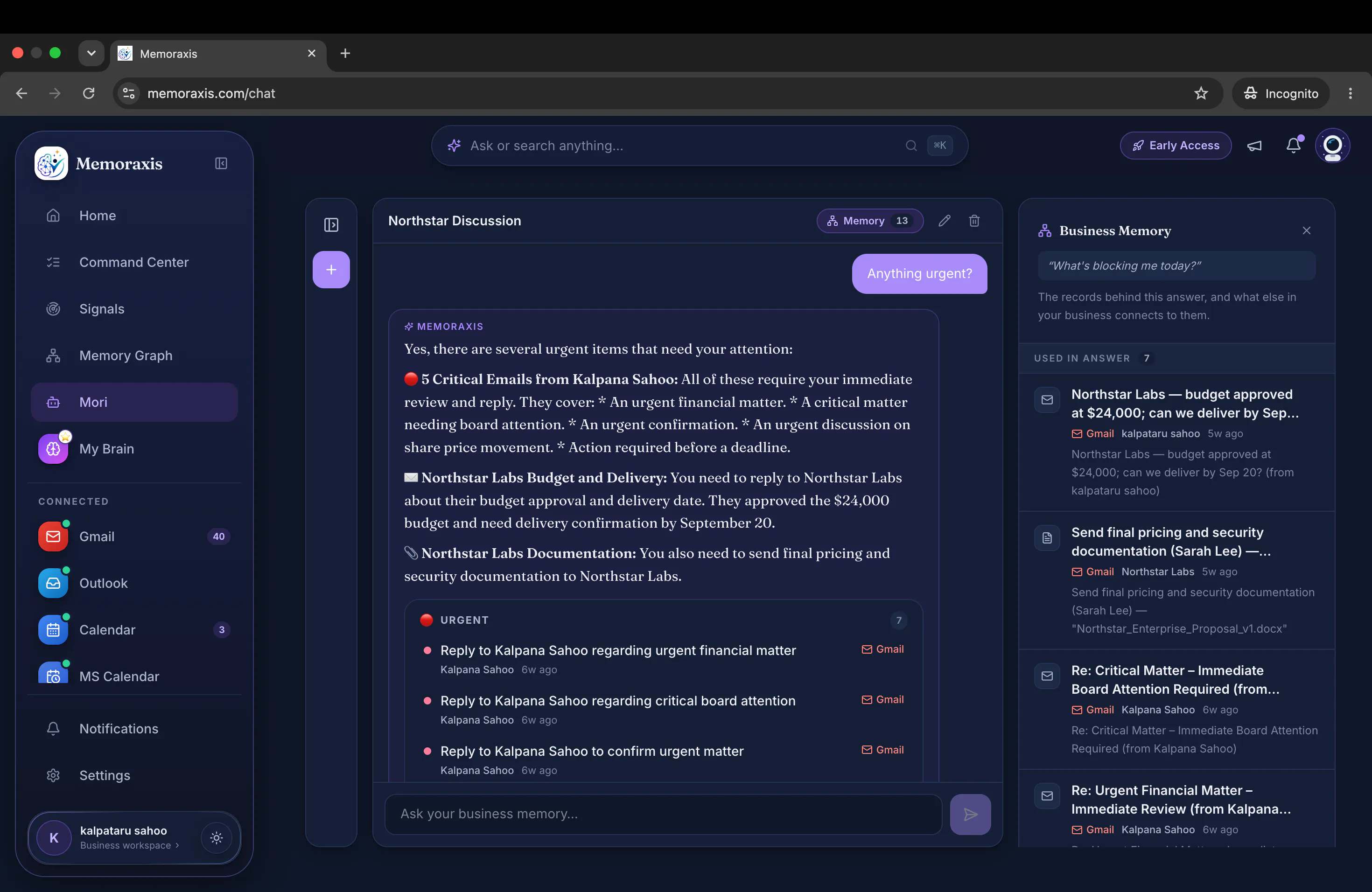Click the Anything urgent? message bubble
This screenshot has width=1372, height=892.
click(919, 274)
